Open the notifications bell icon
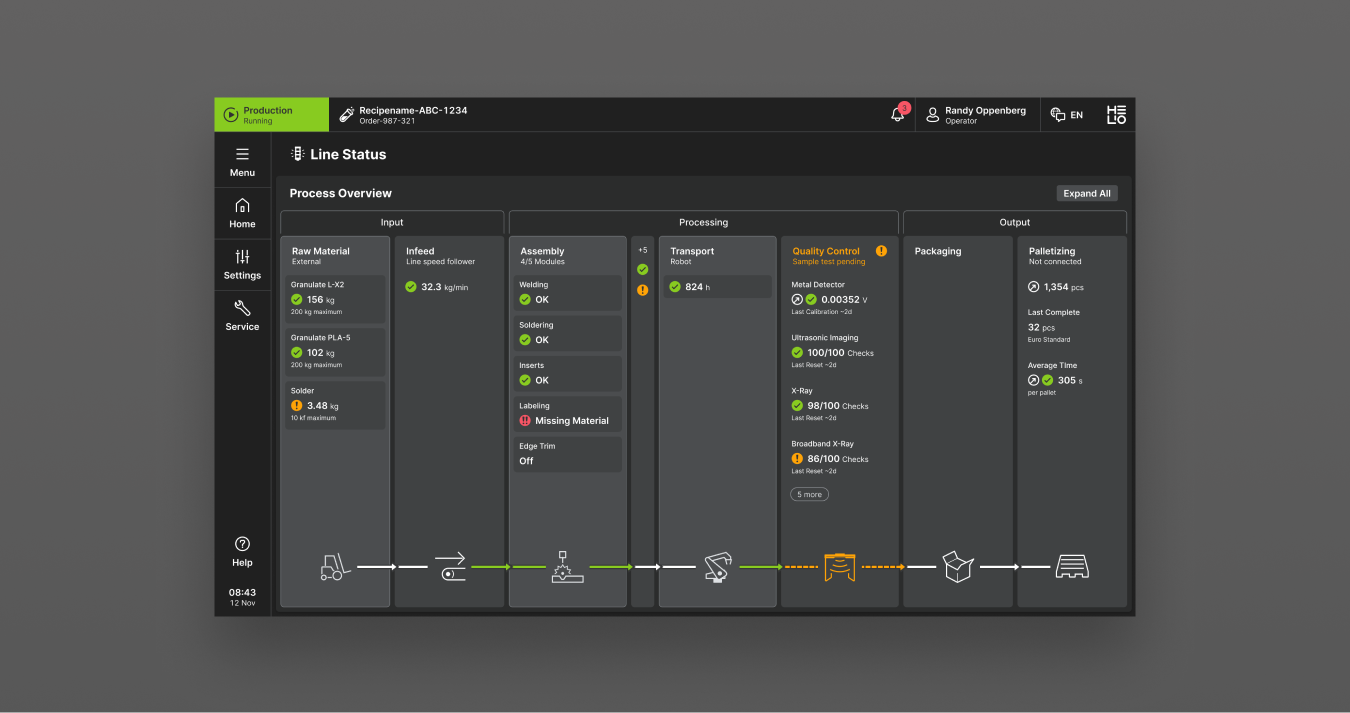 point(897,115)
